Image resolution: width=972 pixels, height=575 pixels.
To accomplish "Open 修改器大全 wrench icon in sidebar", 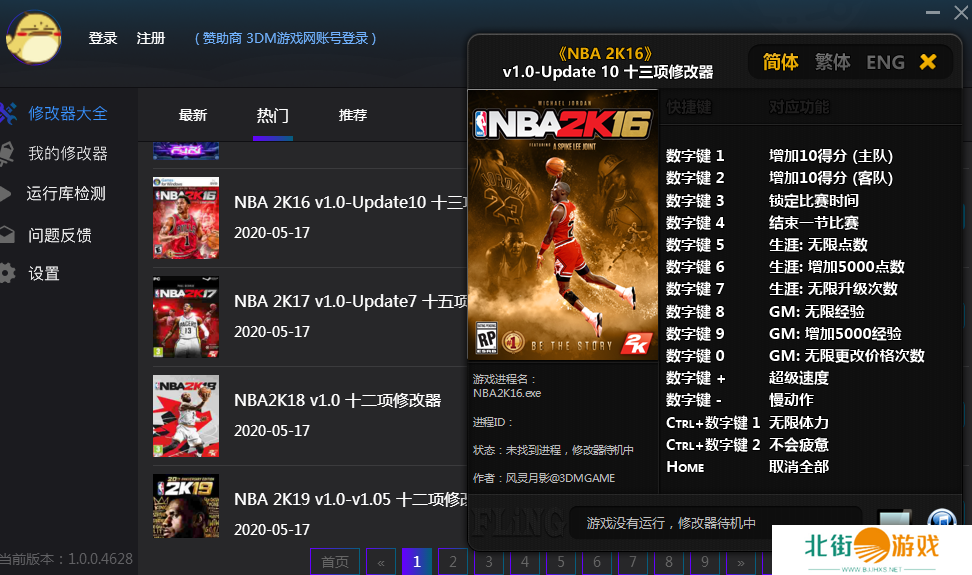I will click(8, 114).
